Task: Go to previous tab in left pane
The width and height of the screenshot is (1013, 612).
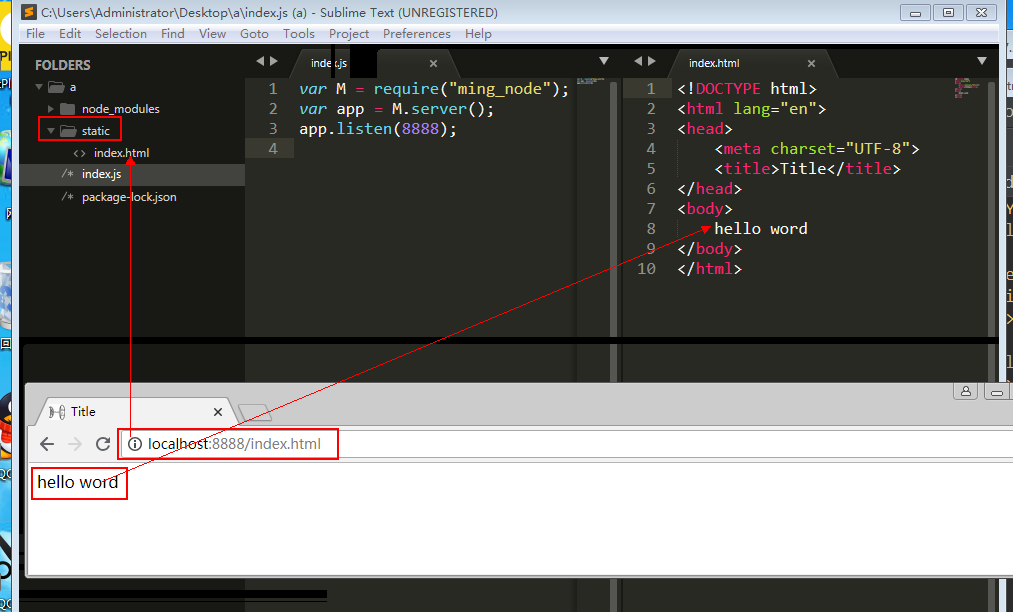Action: point(260,61)
